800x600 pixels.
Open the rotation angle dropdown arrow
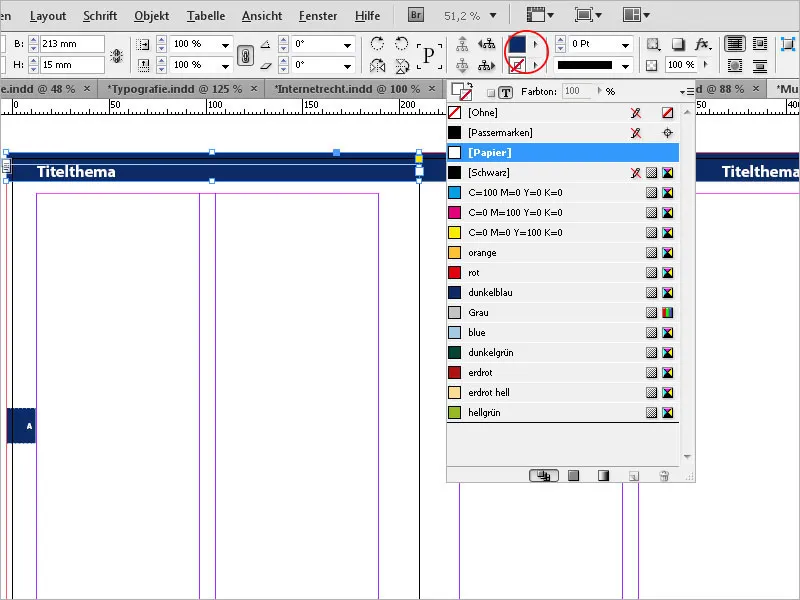[x=346, y=46]
